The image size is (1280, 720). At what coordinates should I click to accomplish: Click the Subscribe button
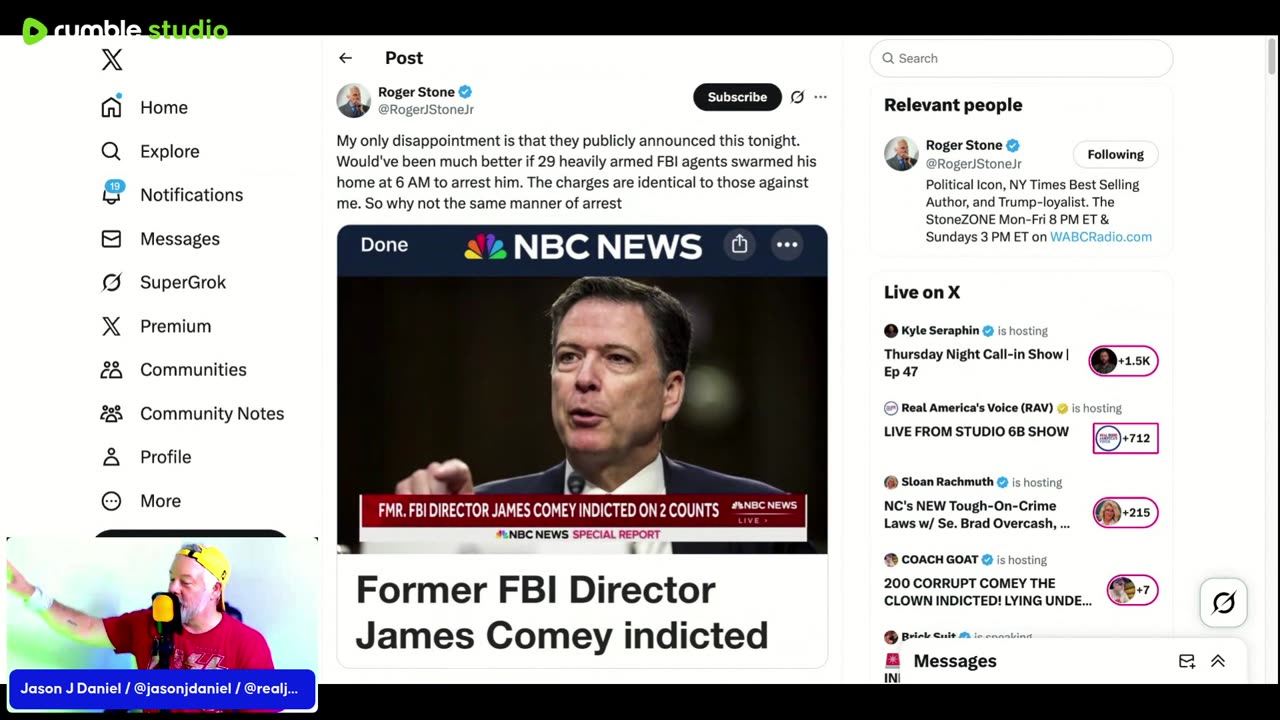coord(737,97)
